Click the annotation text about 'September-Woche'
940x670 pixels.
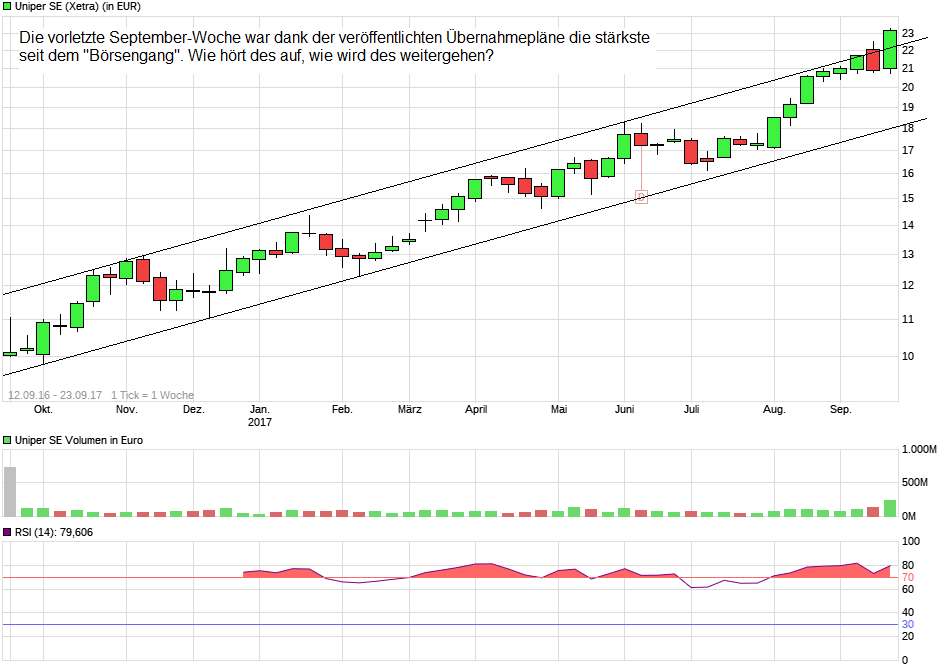pos(335,47)
